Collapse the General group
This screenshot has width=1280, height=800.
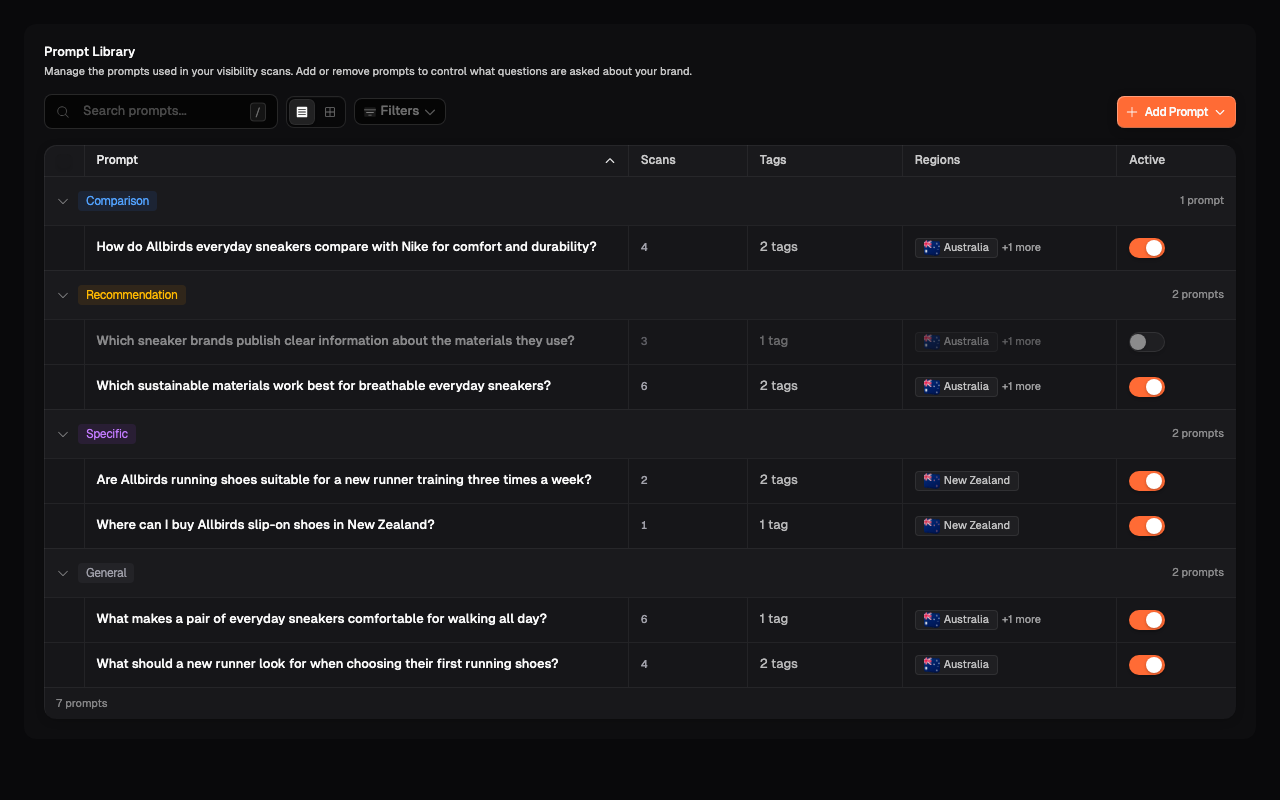63,573
